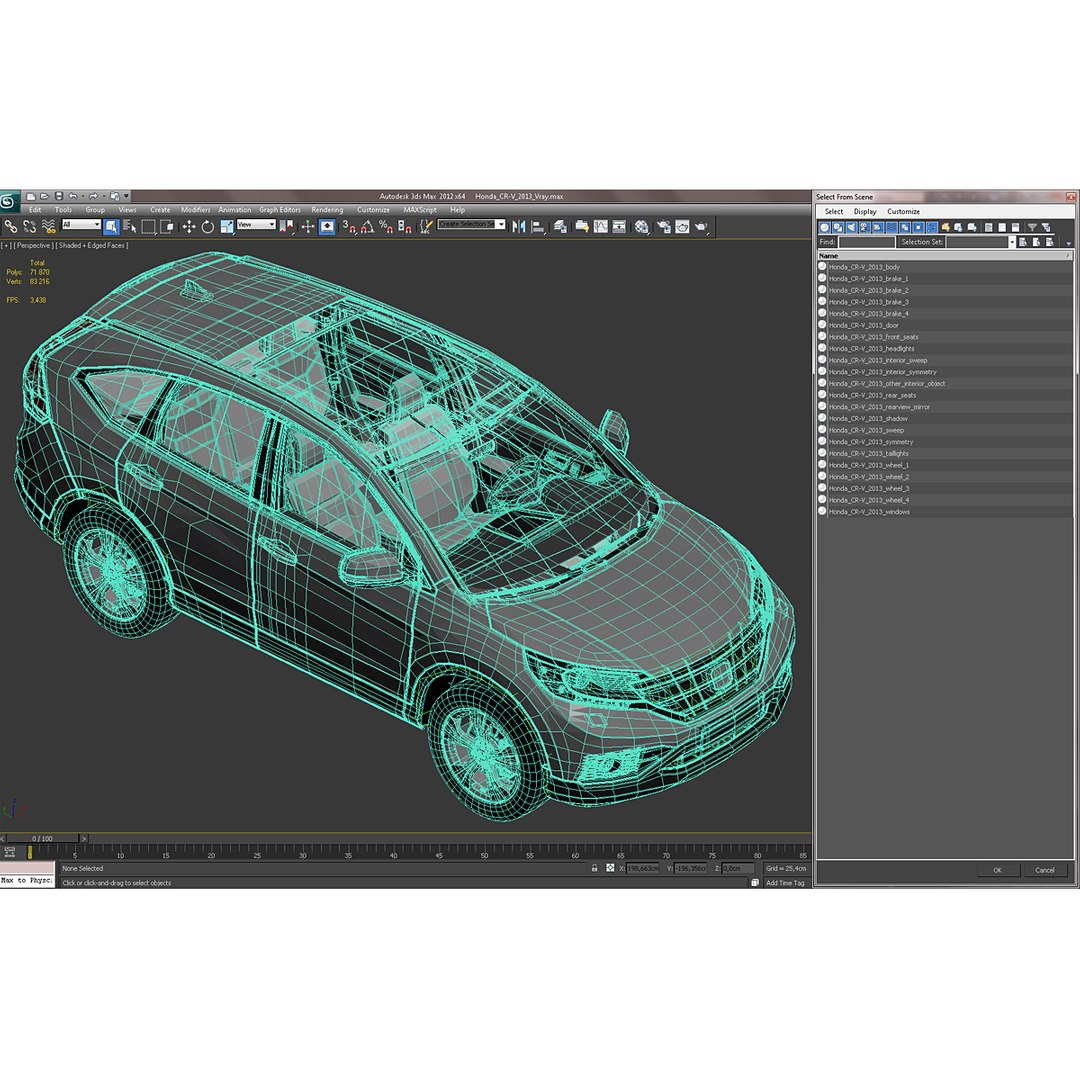Screen dimensions: 1080x1080
Task: Toggle the Angle Snap button
Action: (368, 226)
